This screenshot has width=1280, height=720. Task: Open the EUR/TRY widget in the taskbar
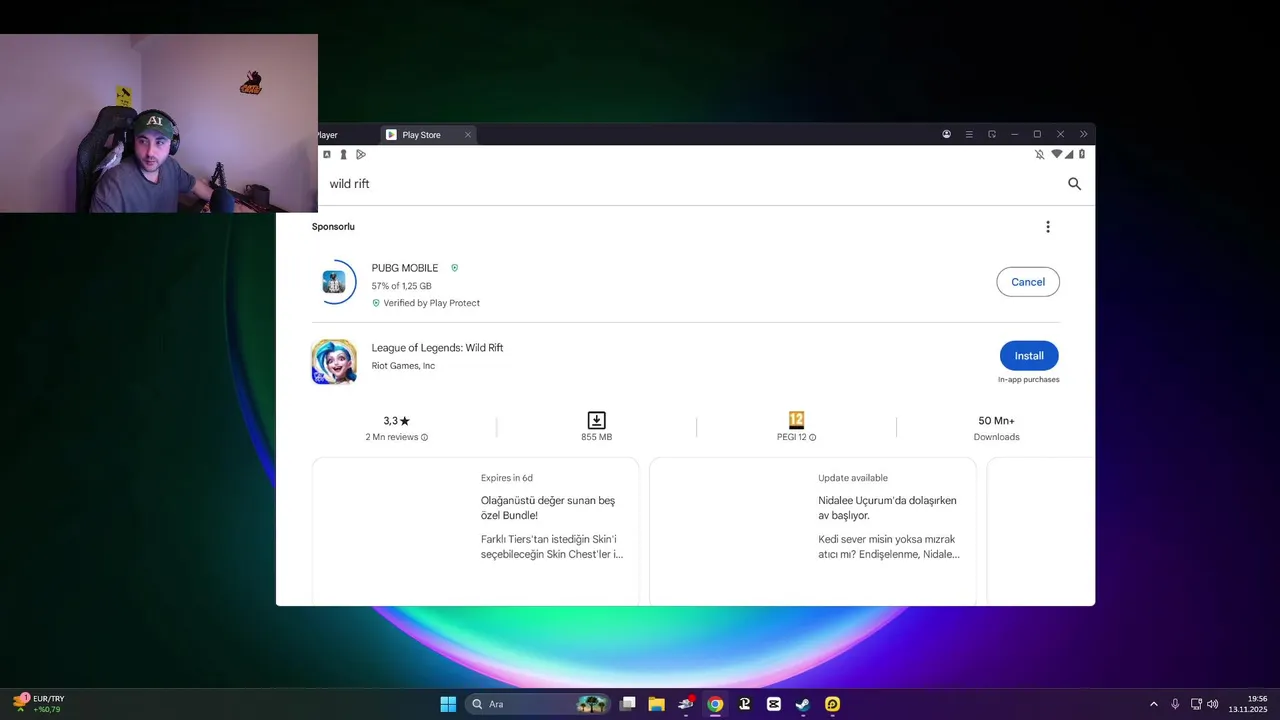tap(39, 704)
